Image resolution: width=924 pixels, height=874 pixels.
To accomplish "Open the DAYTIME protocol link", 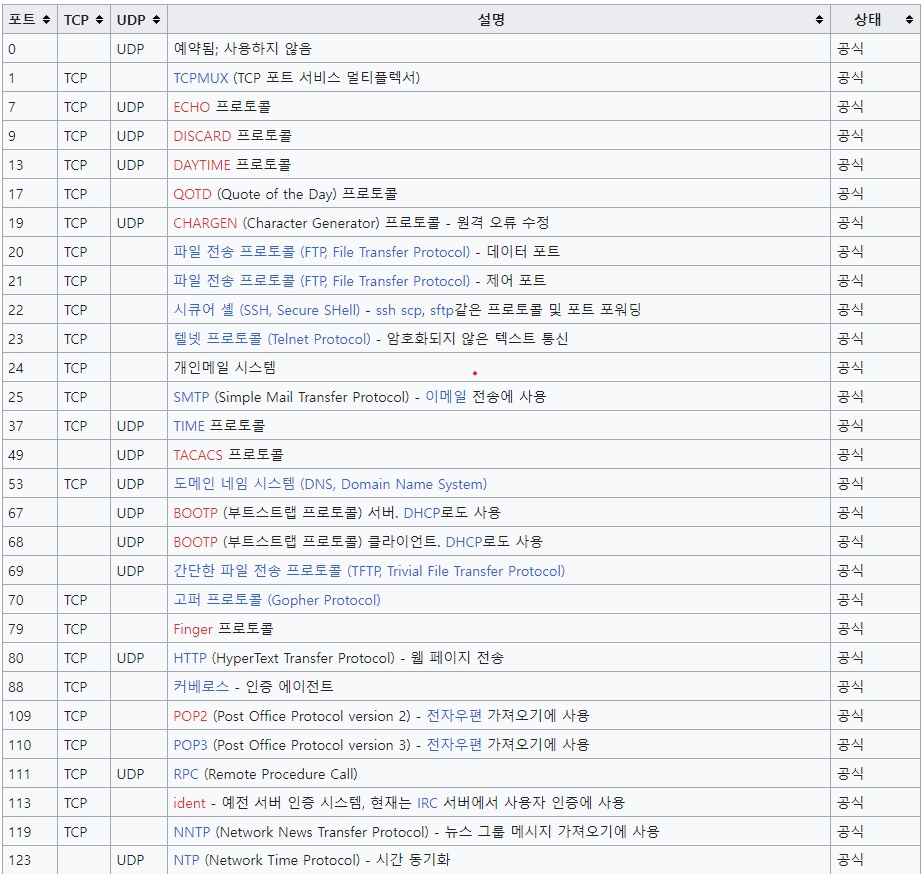I will (x=202, y=165).
